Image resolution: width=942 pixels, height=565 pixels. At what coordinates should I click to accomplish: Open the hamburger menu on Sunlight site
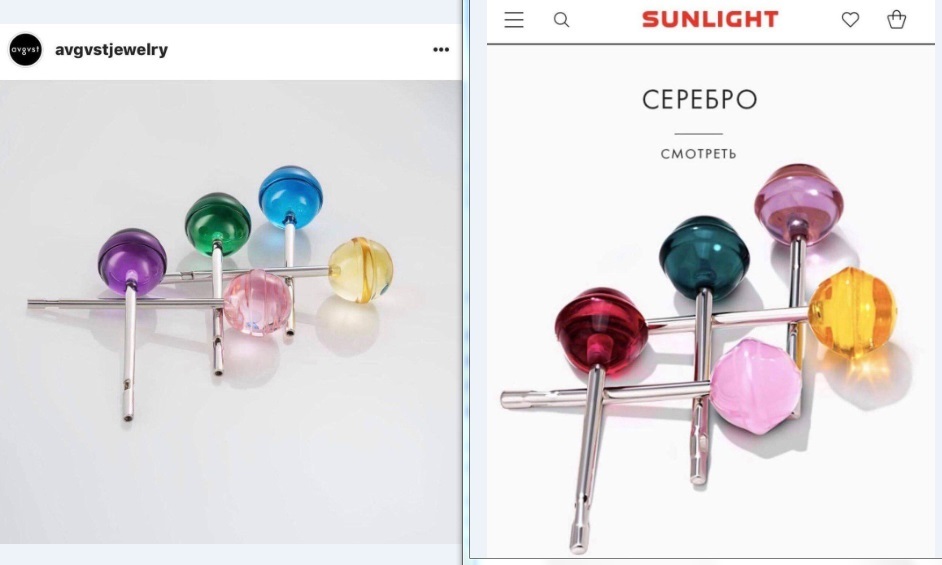pyautogui.click(x=514, y=20)
